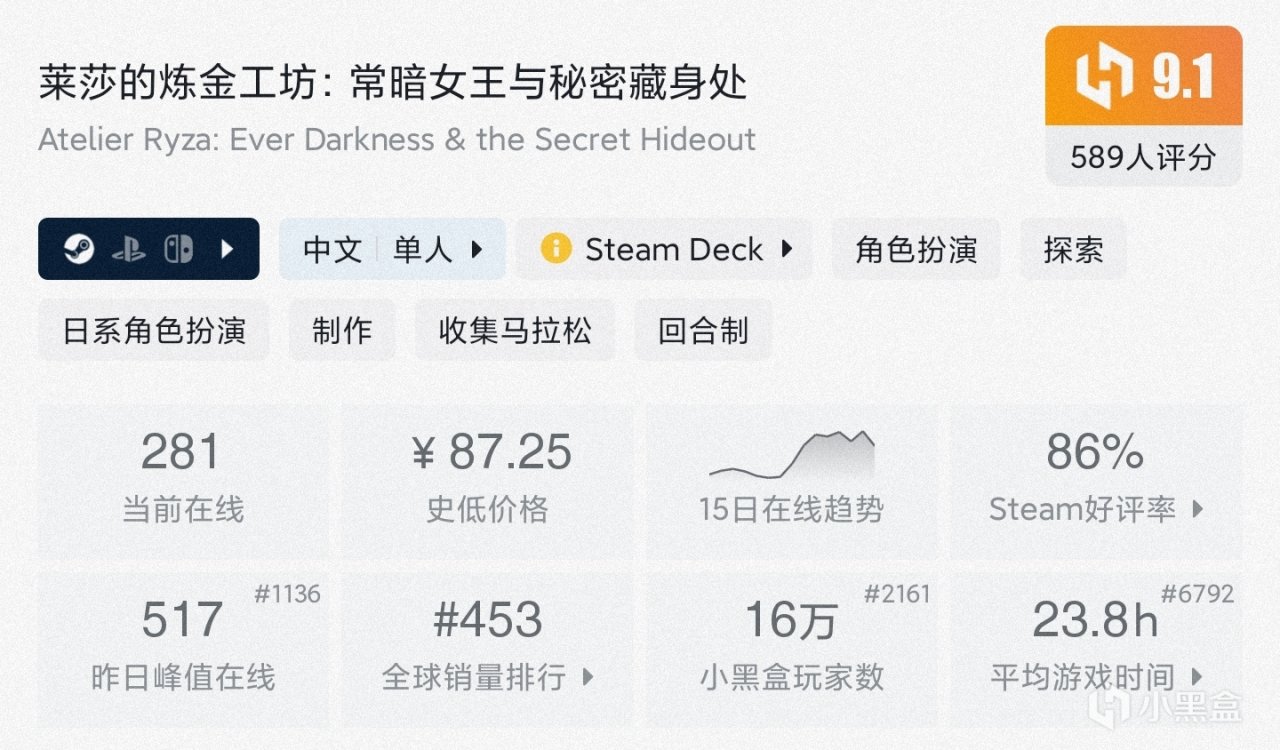Screen dimensions: 1280x750
Task: Expand 平均游戏时间 details arrow
Action: [x=1198, y=677]
